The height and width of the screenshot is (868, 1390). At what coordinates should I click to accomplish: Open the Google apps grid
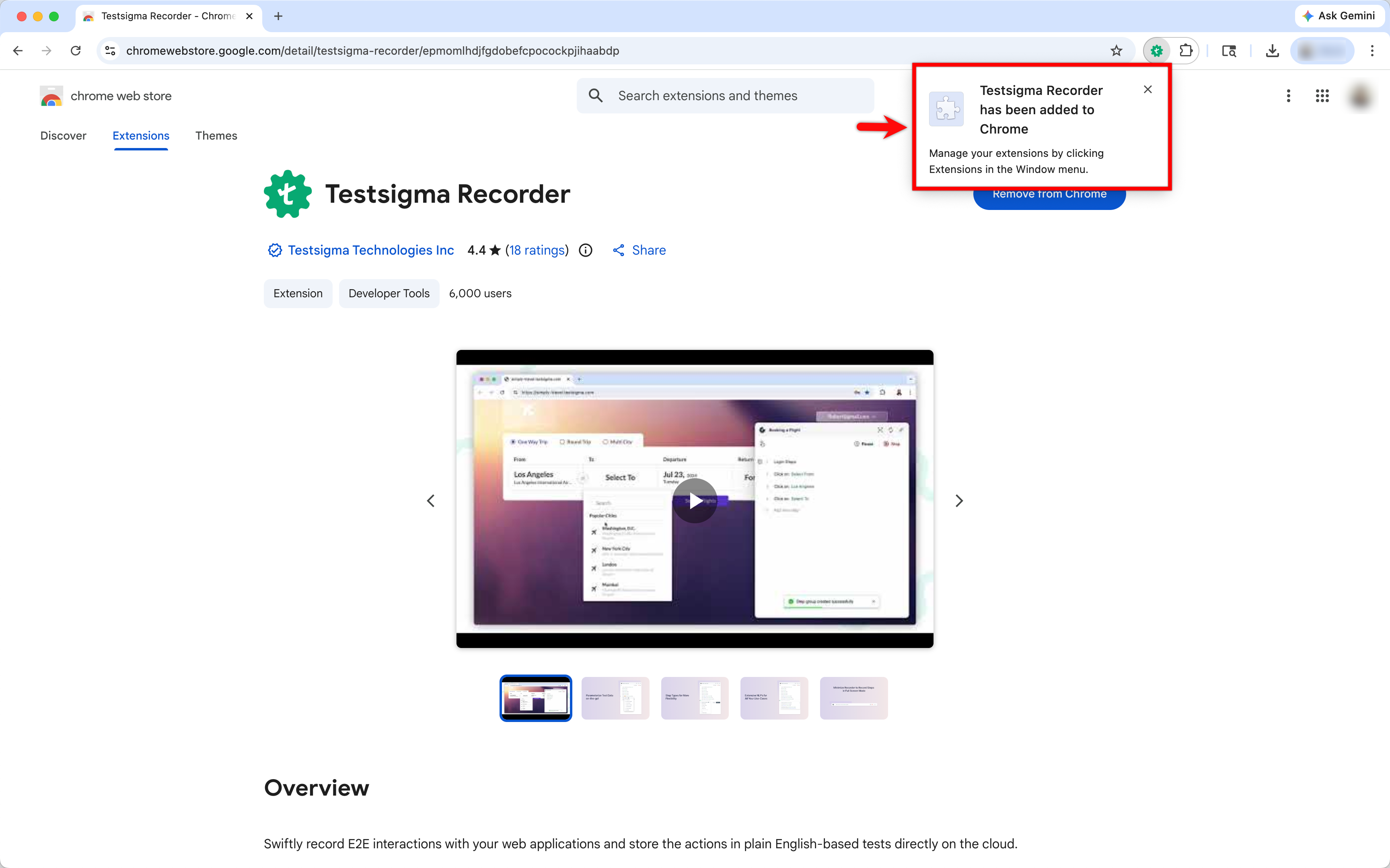(1322, 96)
